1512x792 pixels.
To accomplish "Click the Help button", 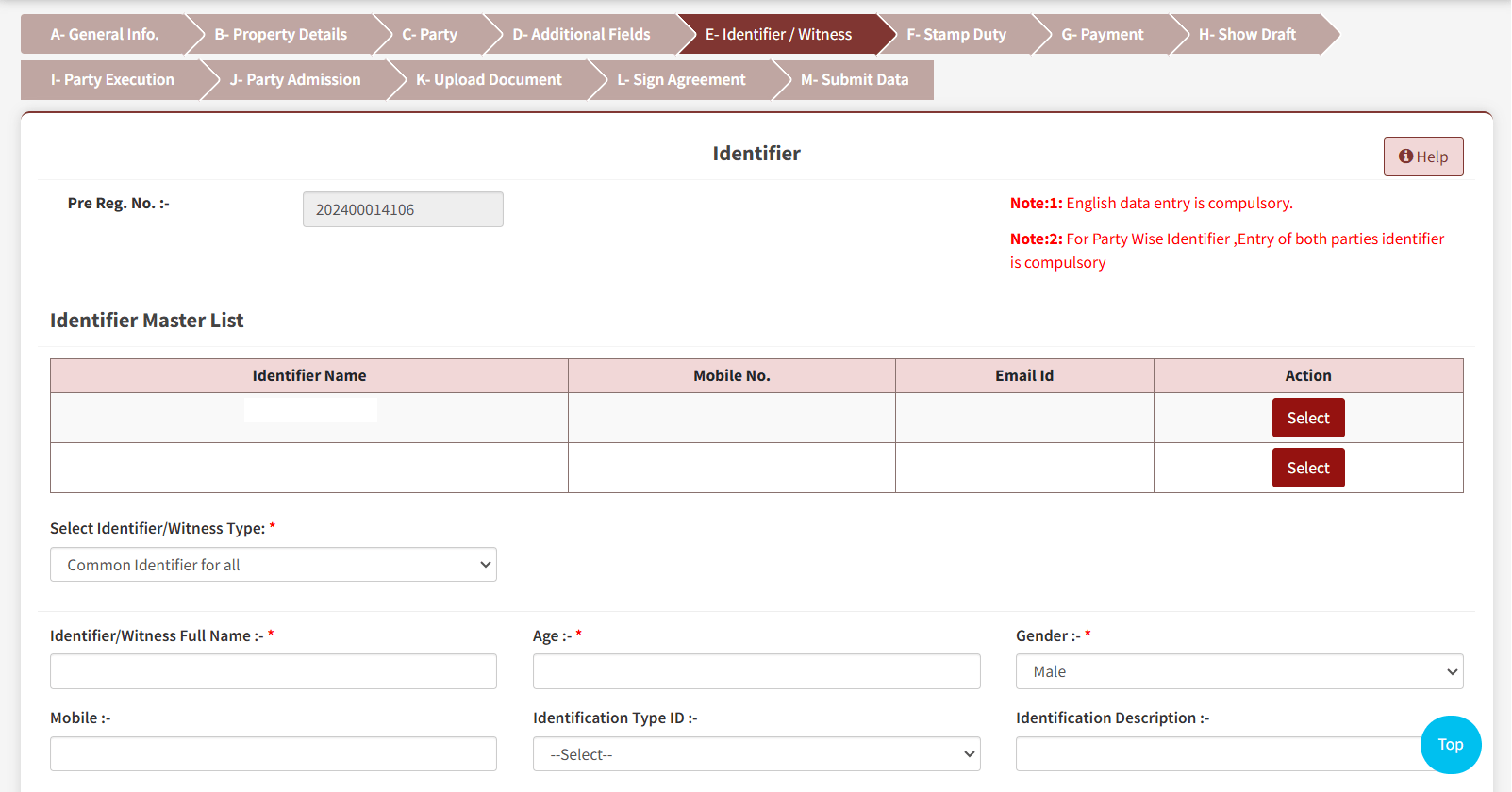I will [x=1423, y=157].
